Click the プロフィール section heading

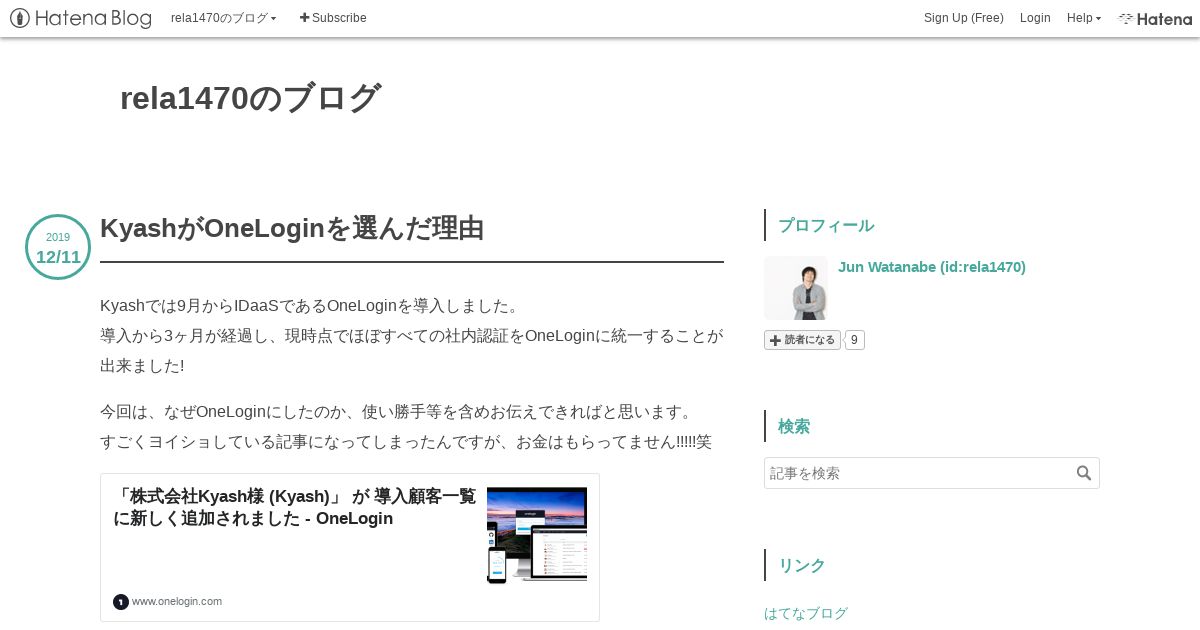[x=826, y=225]
